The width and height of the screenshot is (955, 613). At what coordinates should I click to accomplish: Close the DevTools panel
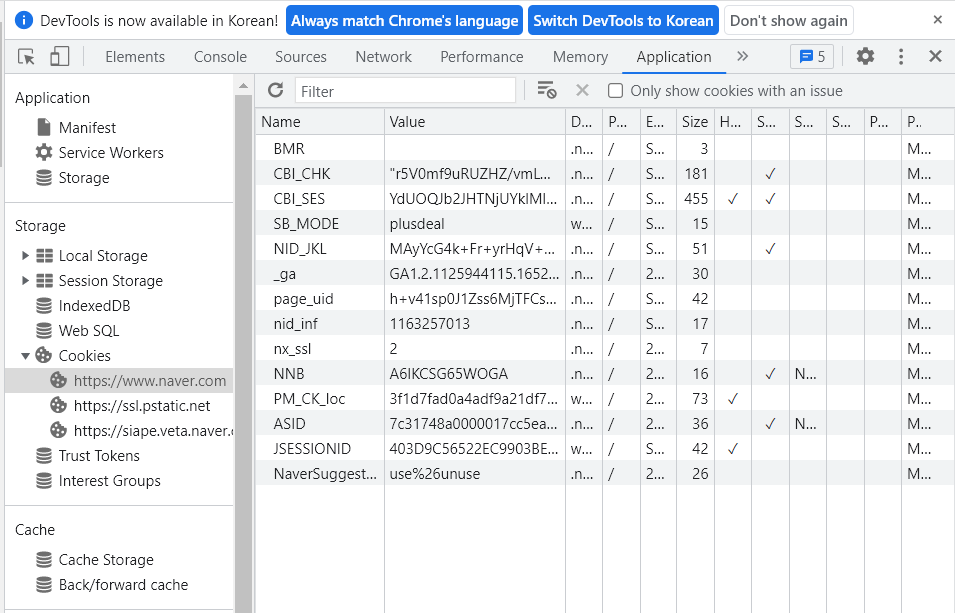[x=935, y=57]
